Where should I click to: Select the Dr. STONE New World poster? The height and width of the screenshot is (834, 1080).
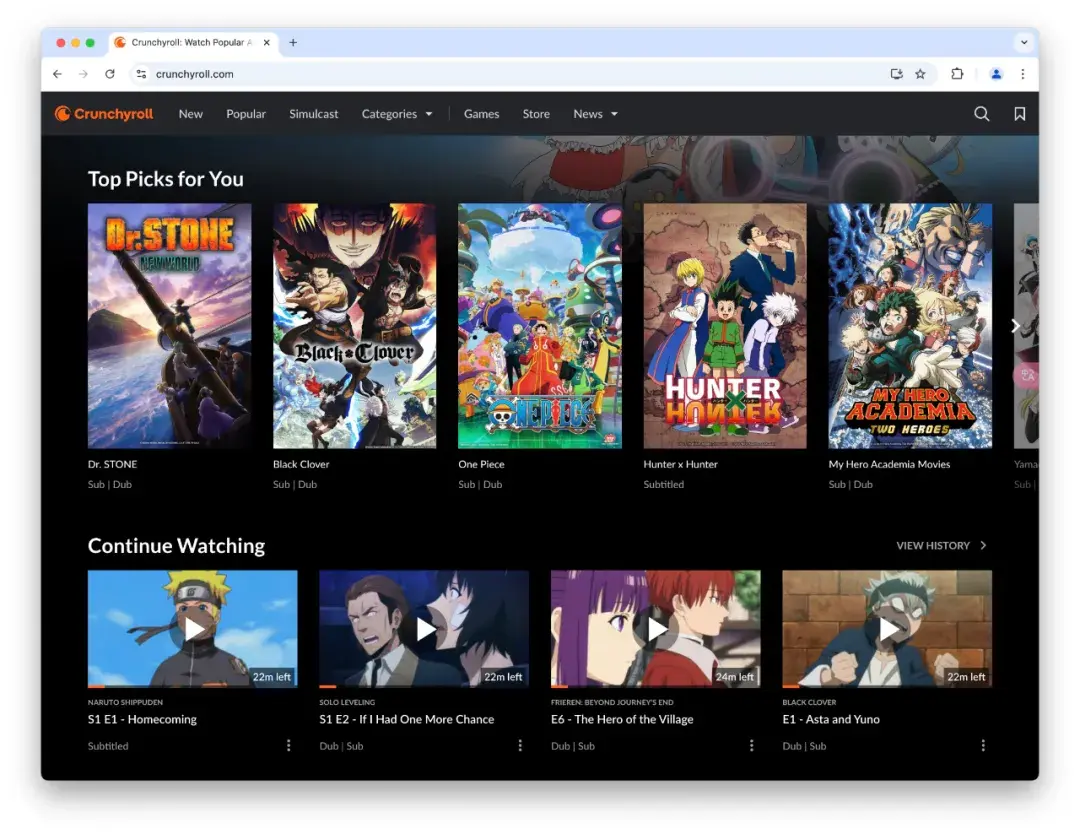[x=169, y=326]
